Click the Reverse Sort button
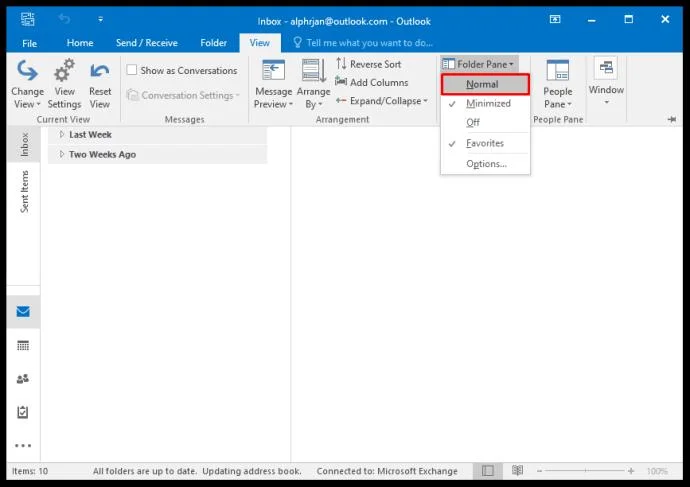 point(368,64)
